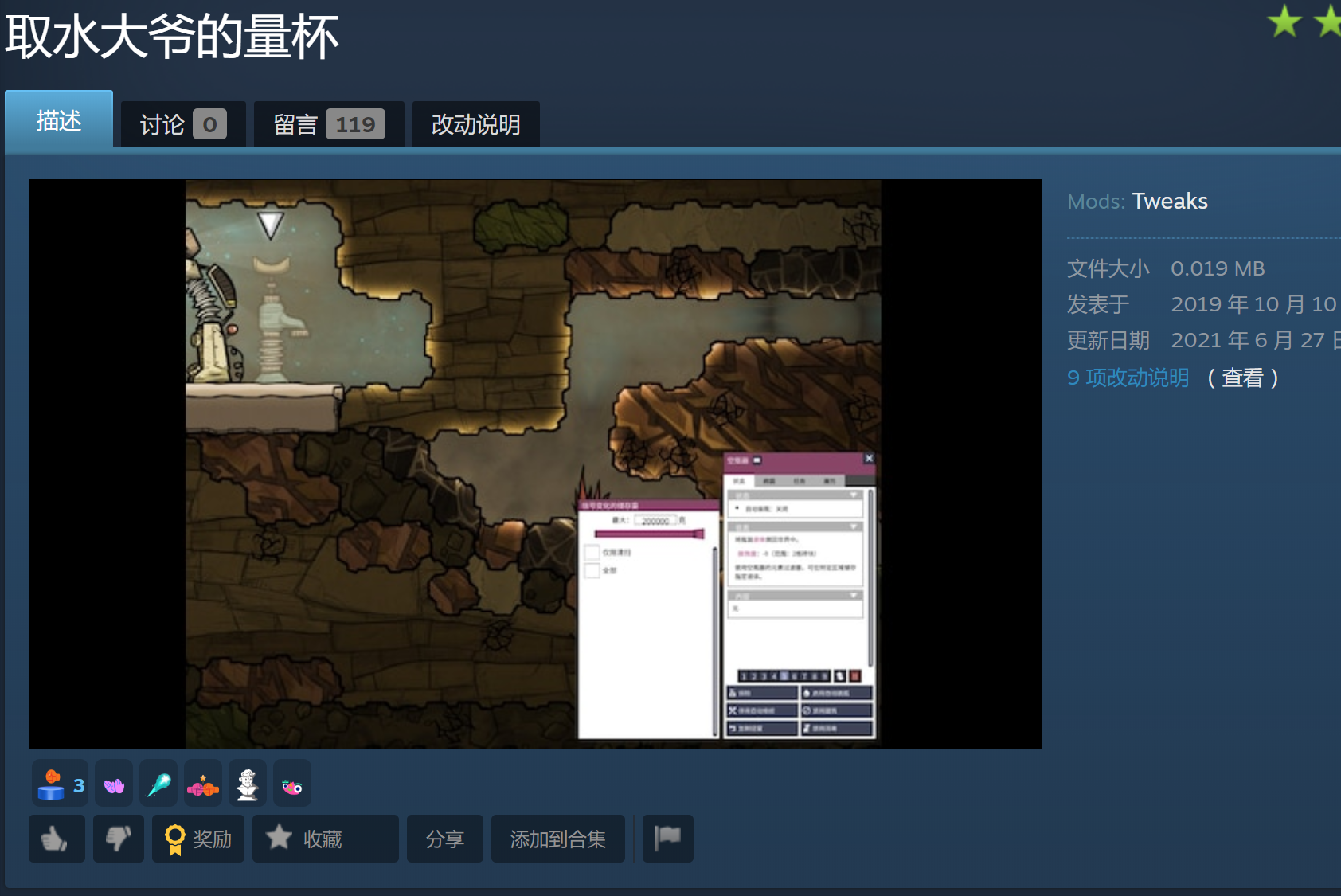1341x896 pixels.
Task: Click the pink slider in the game panel
Action: 649,534
